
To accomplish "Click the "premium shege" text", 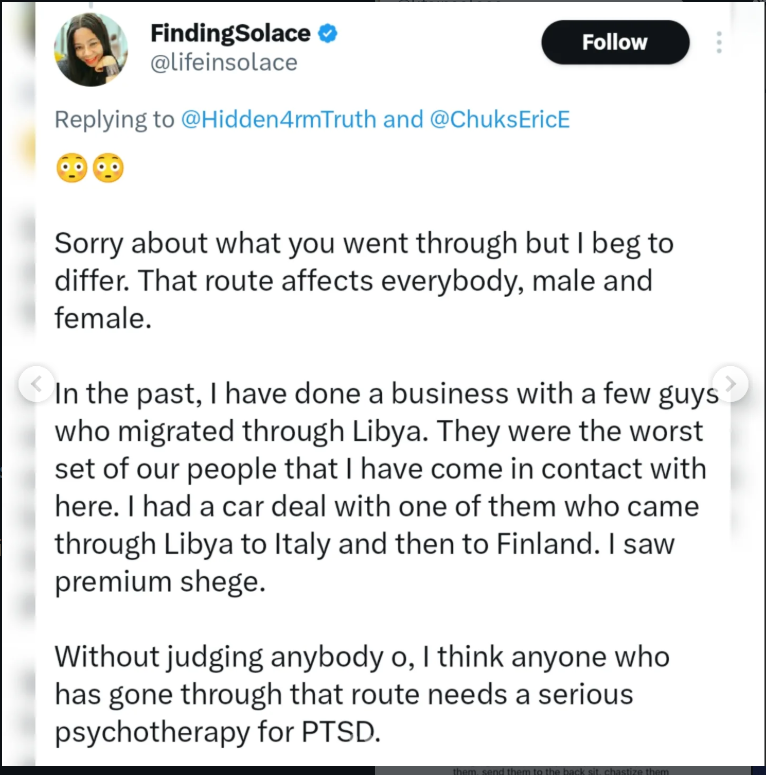I will 159,582.
